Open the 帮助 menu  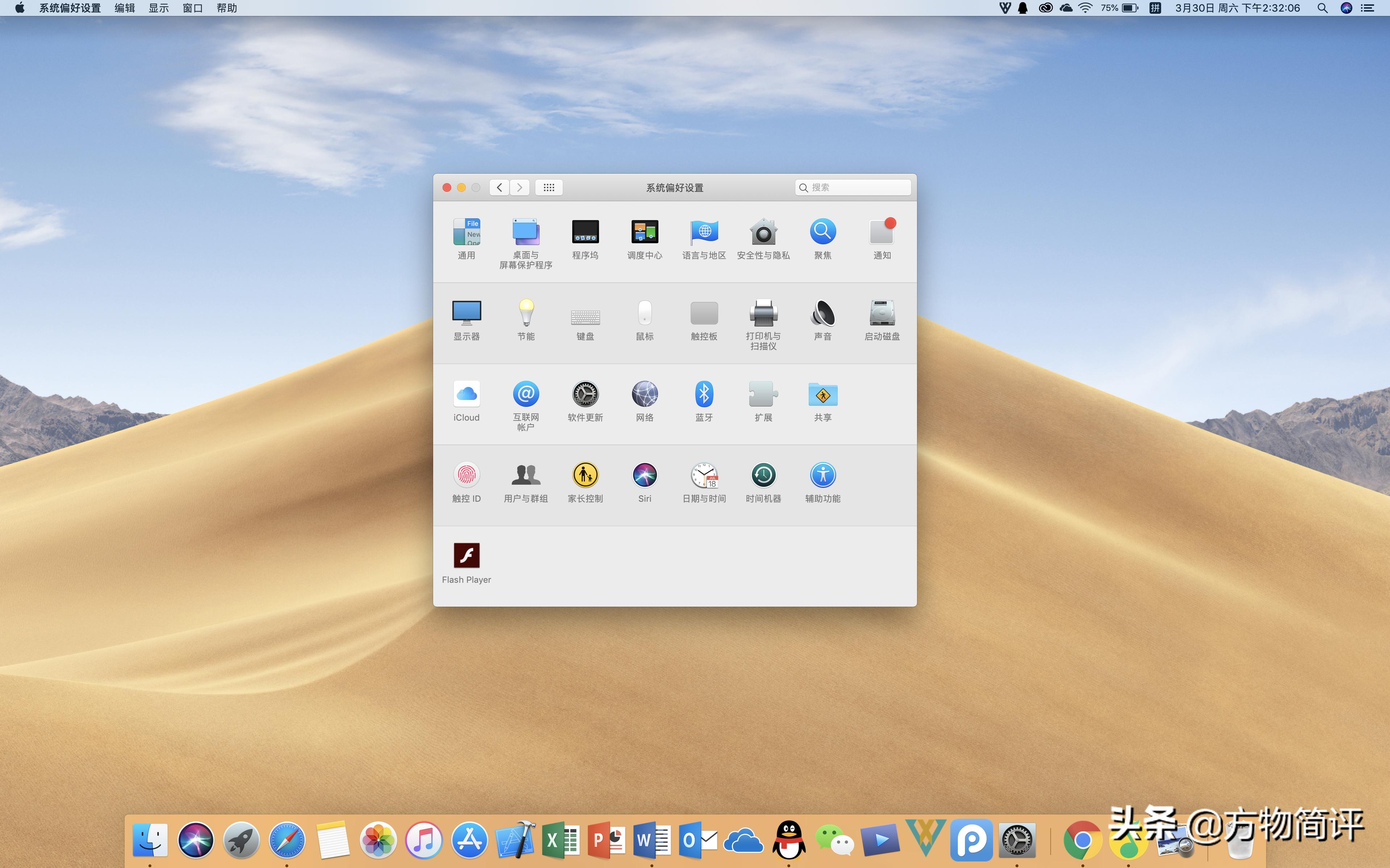pos(227,8)
